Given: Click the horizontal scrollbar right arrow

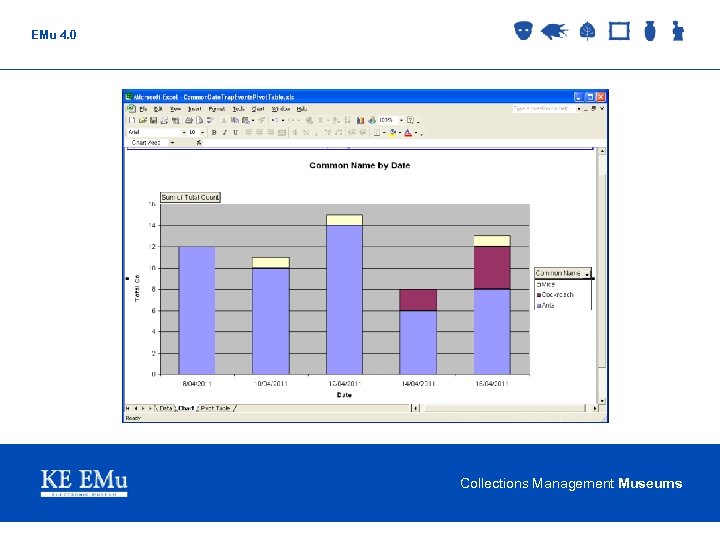Looking at the screenshot, I should pyautogui.click(x=595, y=408).
